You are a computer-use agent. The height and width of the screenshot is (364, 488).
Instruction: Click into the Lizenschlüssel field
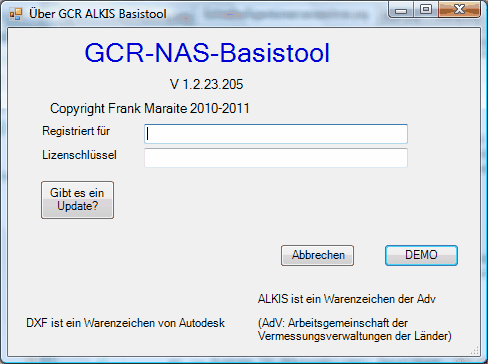click(x=276, y=158)
